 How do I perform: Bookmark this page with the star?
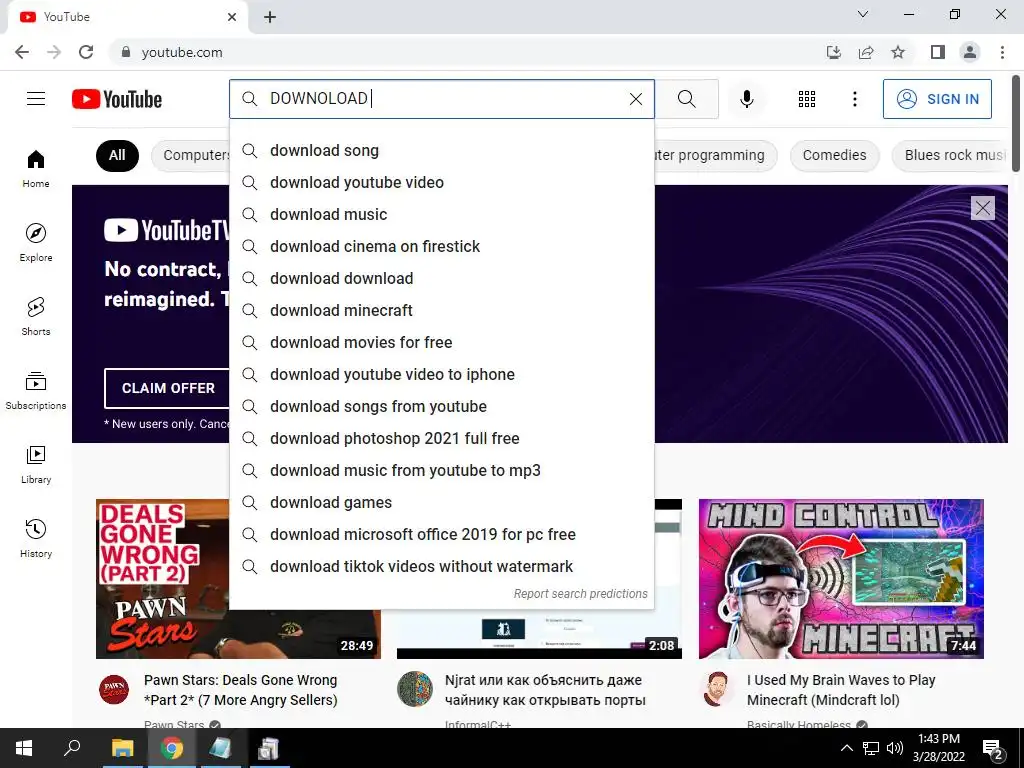898,52
